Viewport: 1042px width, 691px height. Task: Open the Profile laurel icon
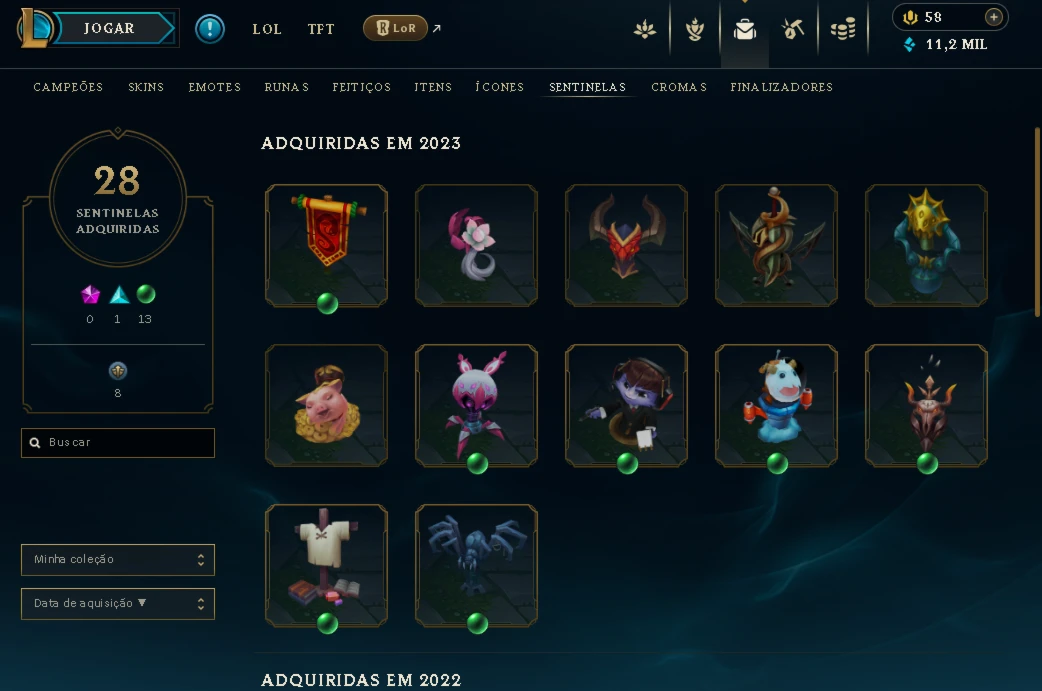(x=694, y=29)
